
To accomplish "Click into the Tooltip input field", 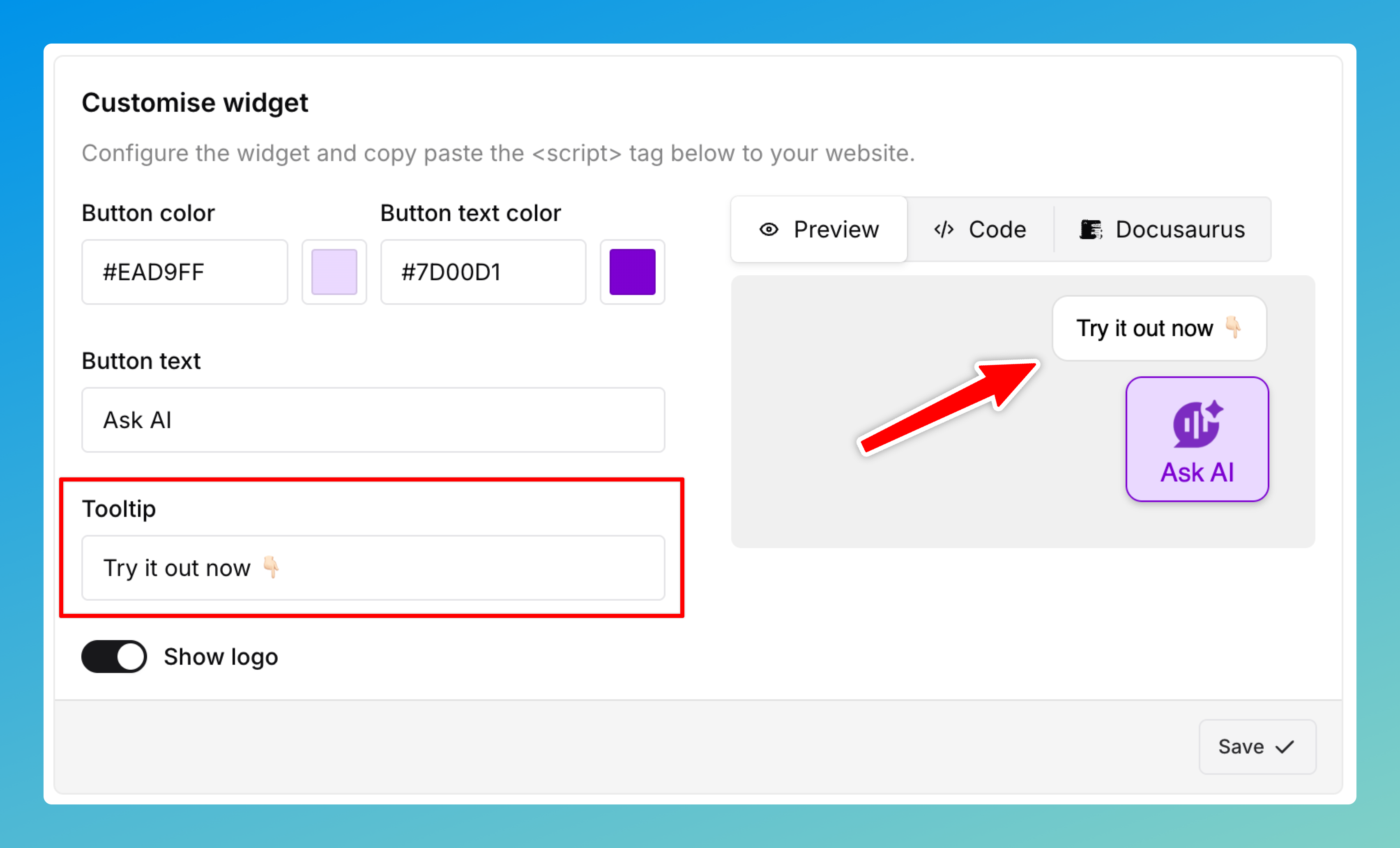I will tap(373, 568).
